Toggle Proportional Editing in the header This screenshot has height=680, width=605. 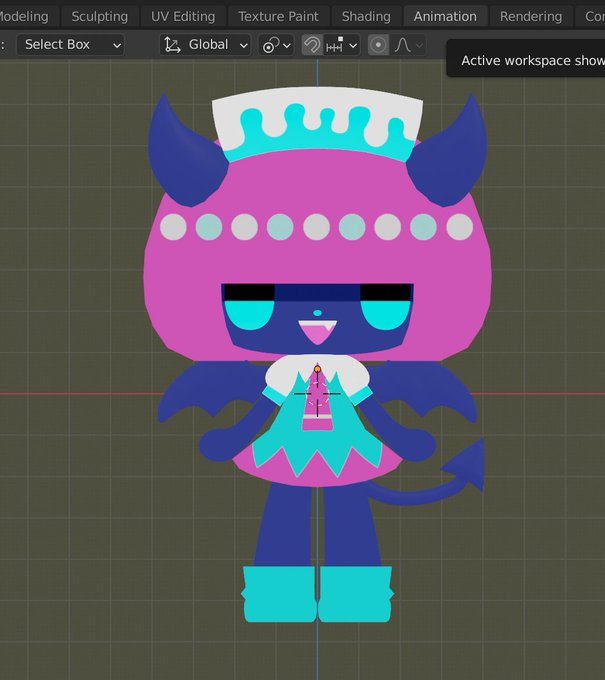click(378, 45)
